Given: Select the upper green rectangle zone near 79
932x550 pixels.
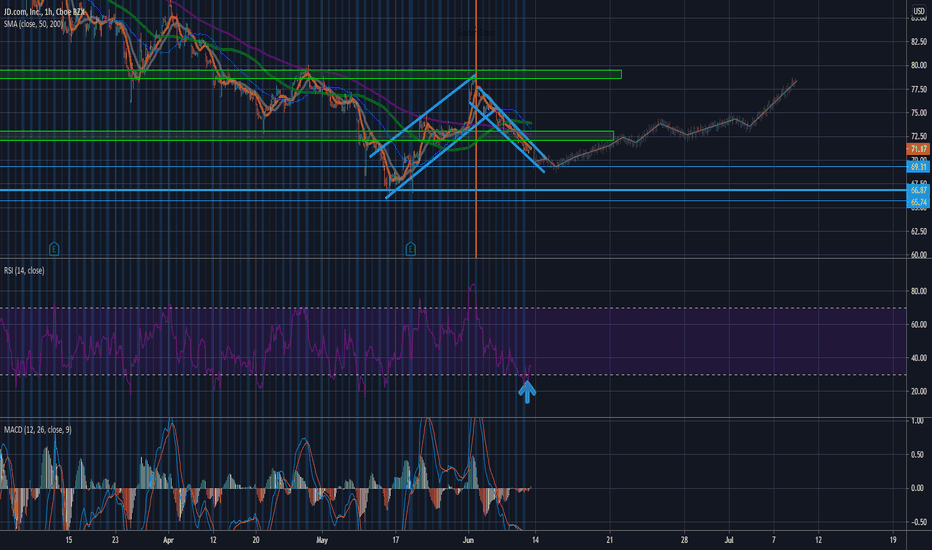Looking at the screenshot, I should click(x=310, y=74).
